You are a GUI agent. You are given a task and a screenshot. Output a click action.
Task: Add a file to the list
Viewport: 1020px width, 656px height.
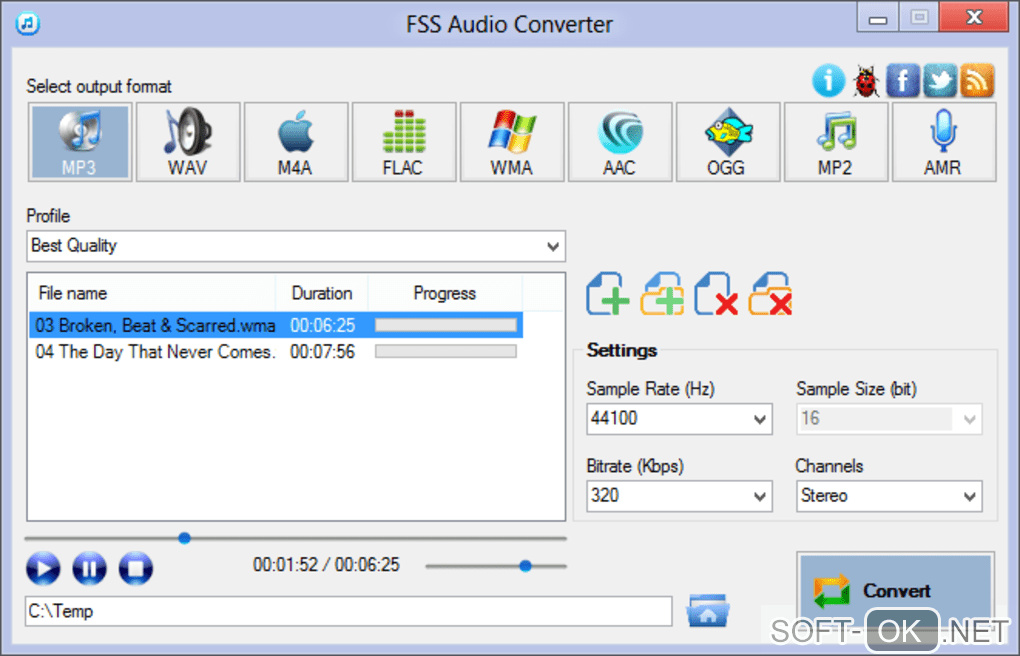[x=608, y=294]
